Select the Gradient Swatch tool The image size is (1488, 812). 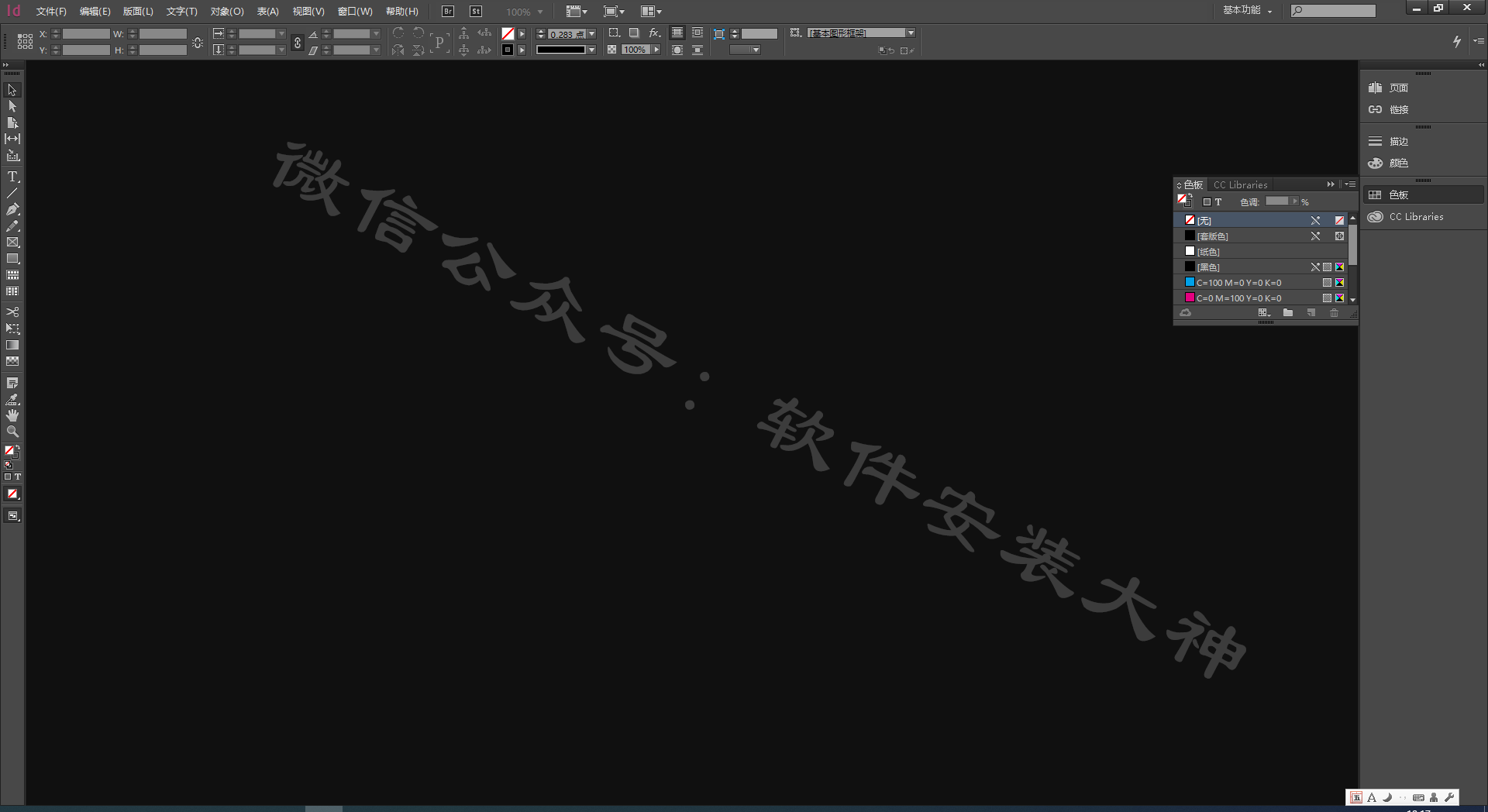click(12, 345)
